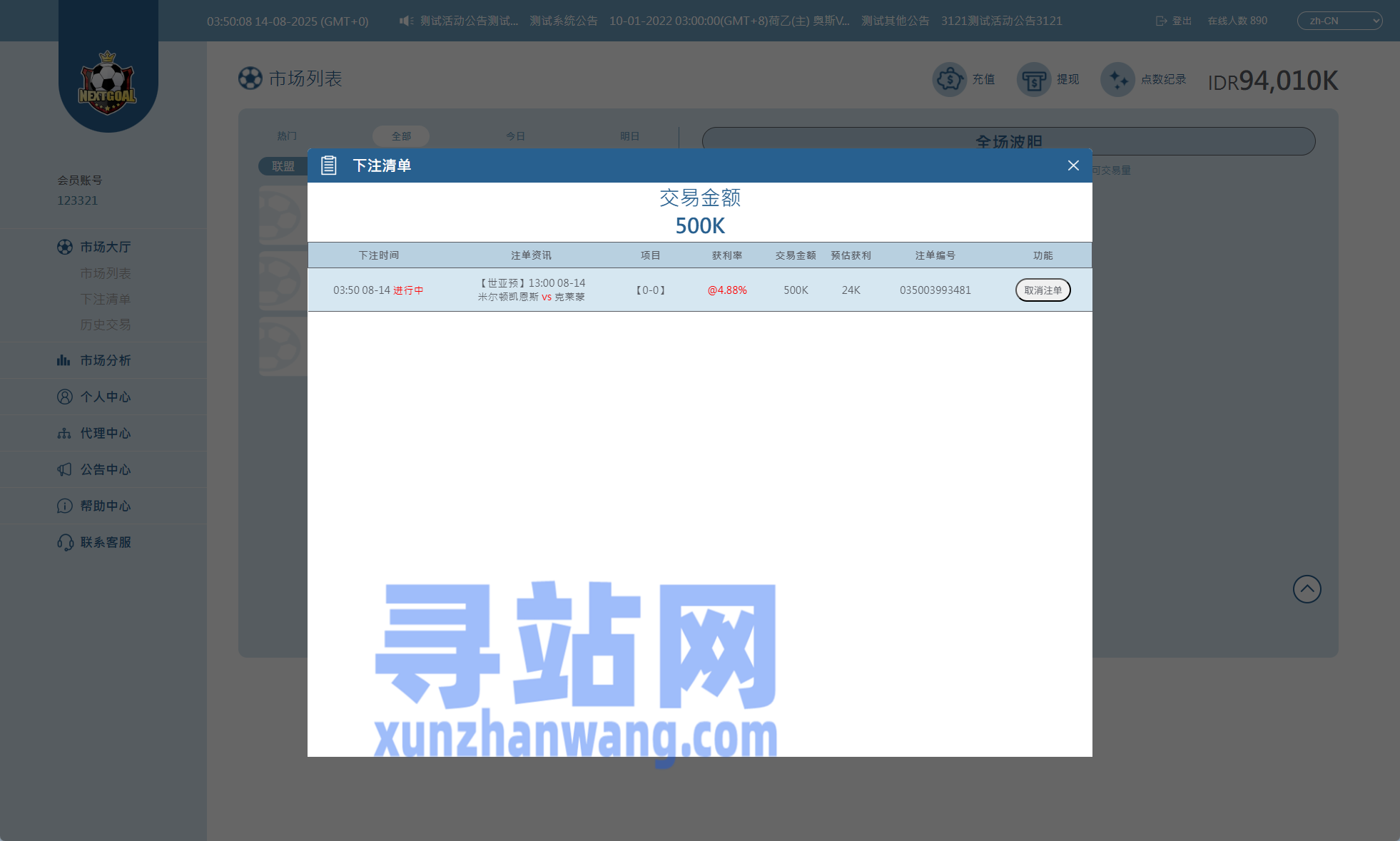Click the 预估获利 column header

[851, 255]
